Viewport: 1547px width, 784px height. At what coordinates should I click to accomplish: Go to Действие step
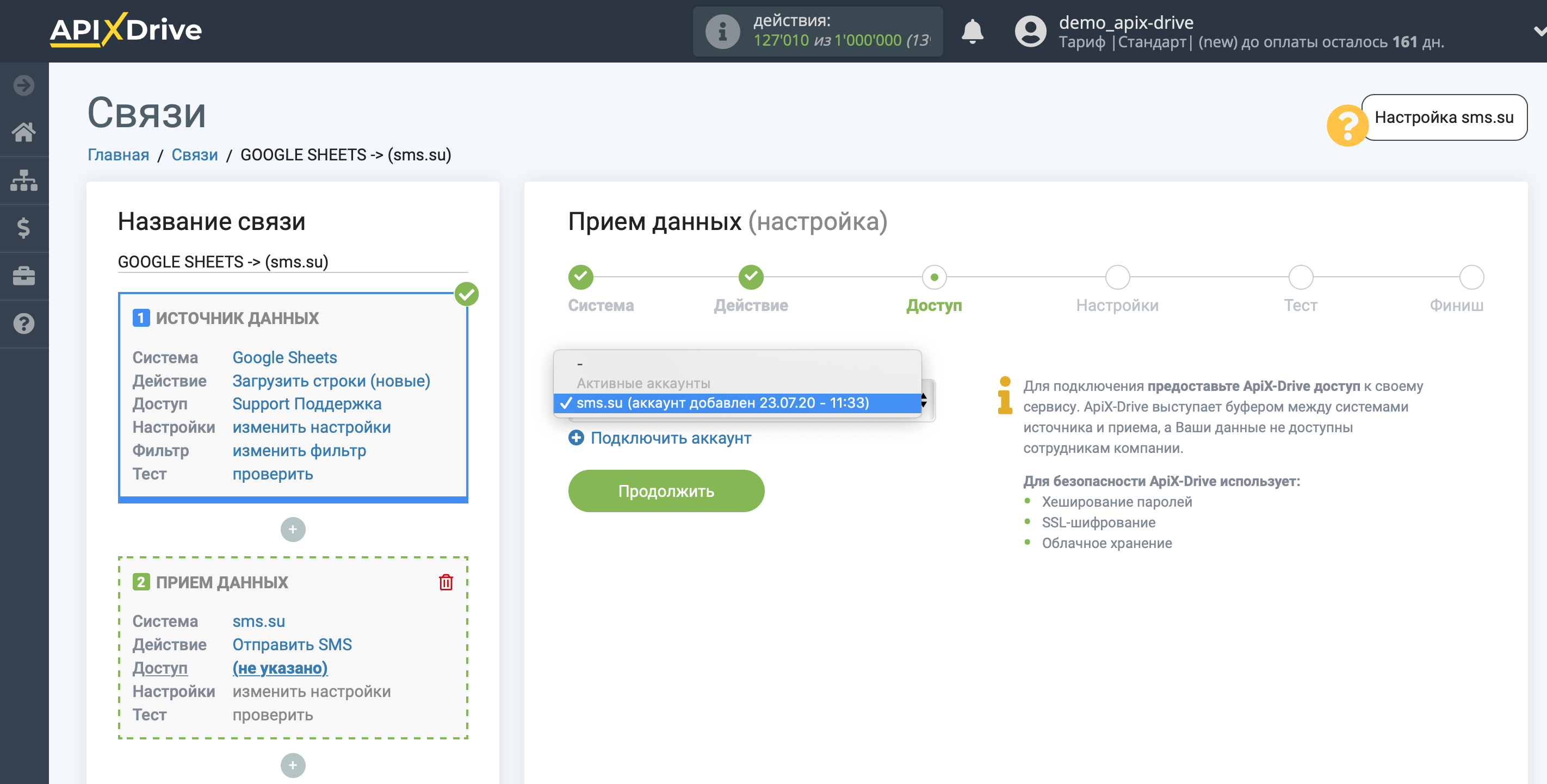click(751, 277)
